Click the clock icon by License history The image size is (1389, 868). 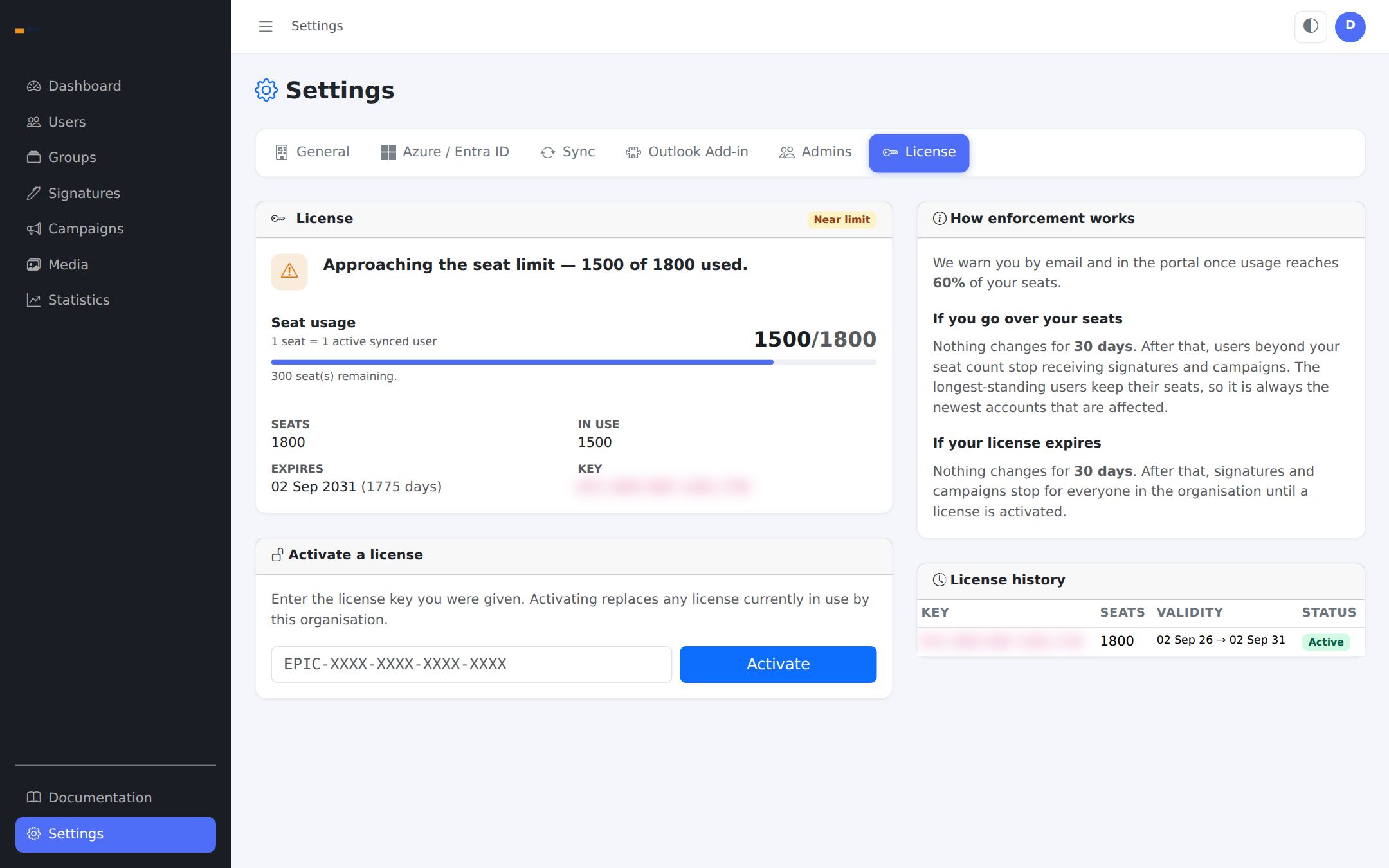(x=940, y=580)
